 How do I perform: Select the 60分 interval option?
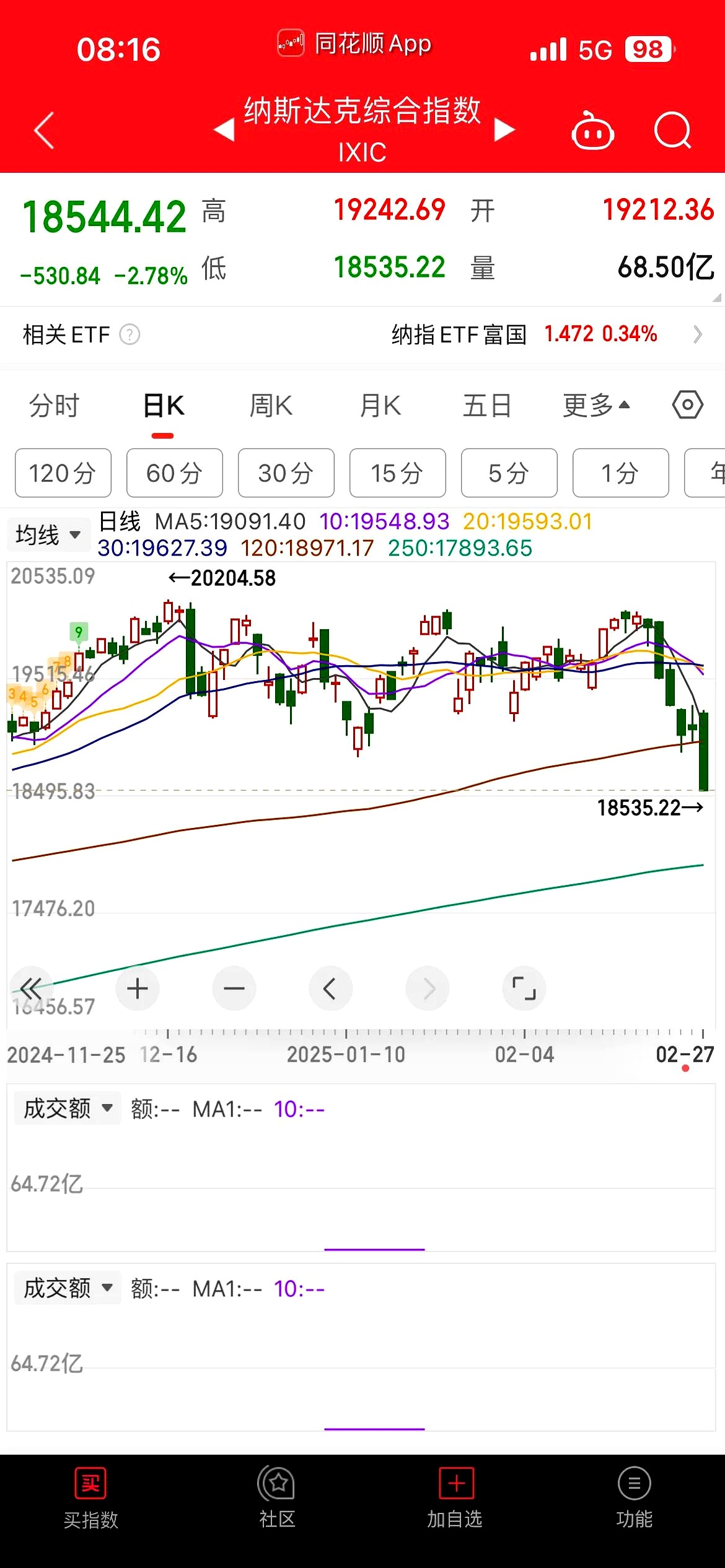point(174,473)
